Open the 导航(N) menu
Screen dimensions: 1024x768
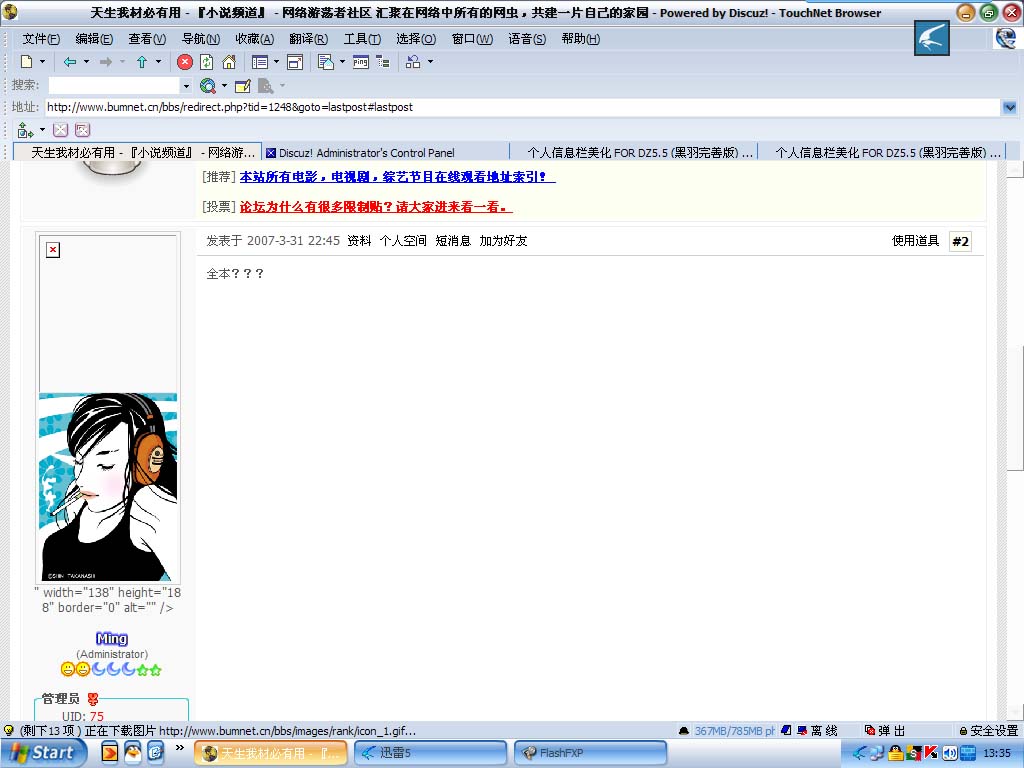pyautogui.click(x=200, y=39)
